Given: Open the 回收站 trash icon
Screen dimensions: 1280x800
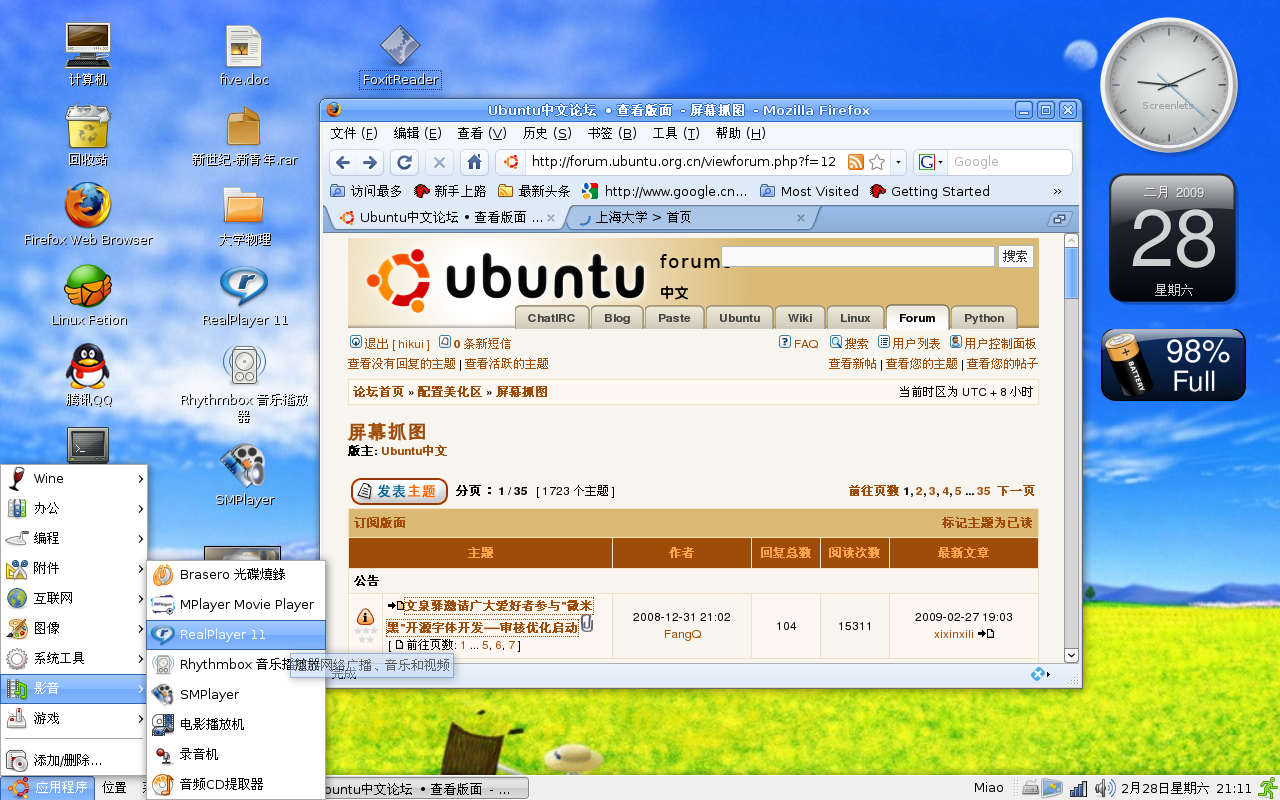Looking at the screenshot, I should coord(88,136).
